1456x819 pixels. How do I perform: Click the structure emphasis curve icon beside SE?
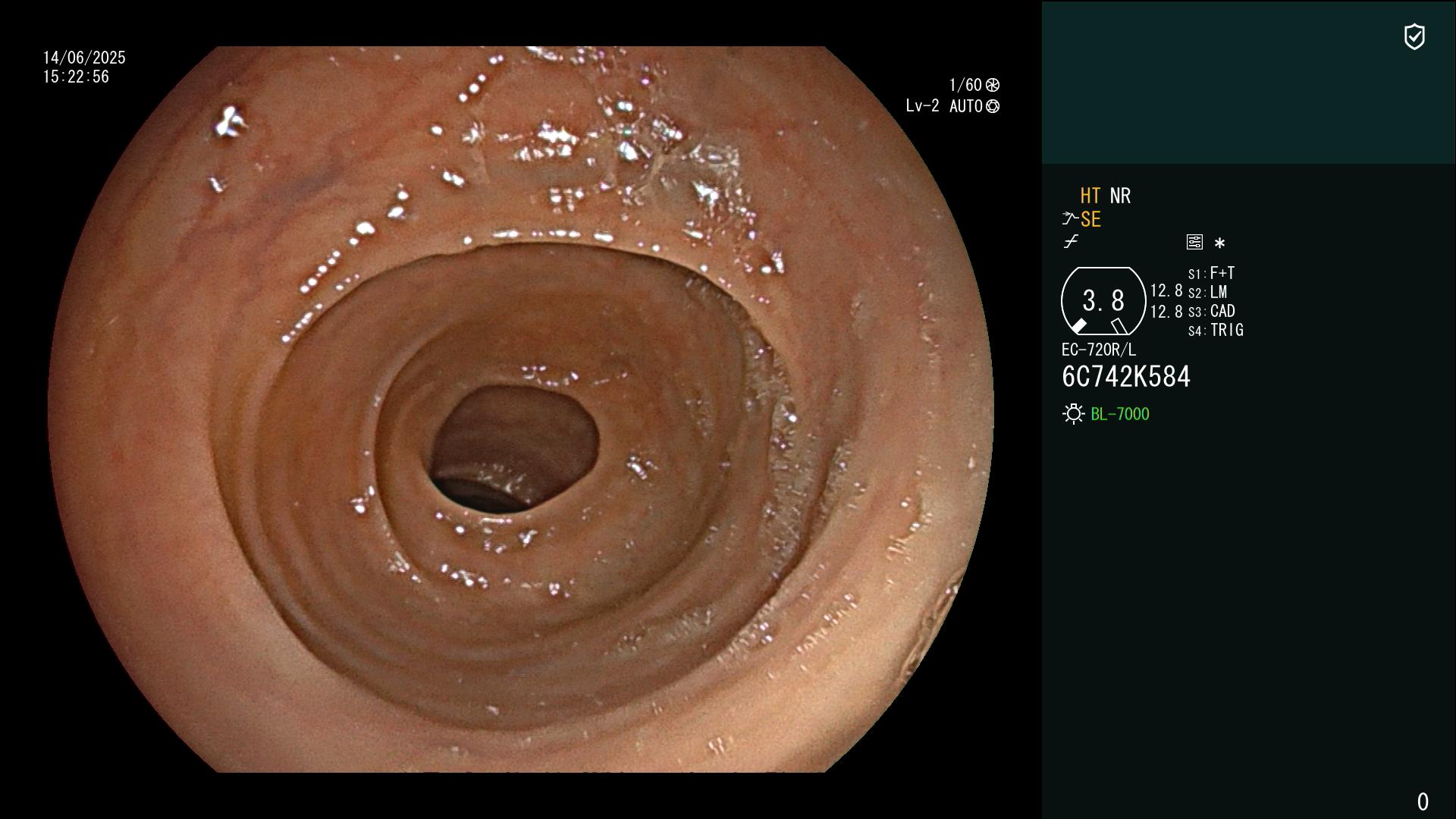[1070, 219]
